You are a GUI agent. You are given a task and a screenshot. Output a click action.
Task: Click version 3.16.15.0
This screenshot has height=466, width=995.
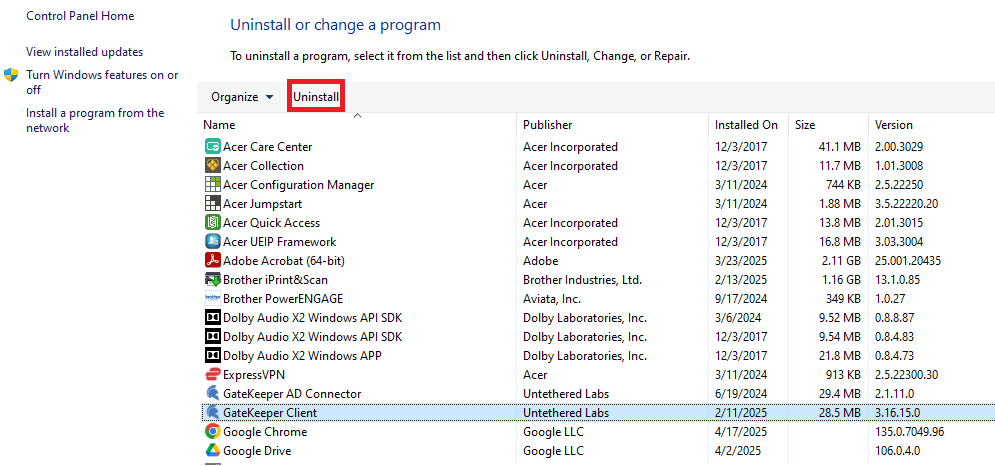pos(897,413)
